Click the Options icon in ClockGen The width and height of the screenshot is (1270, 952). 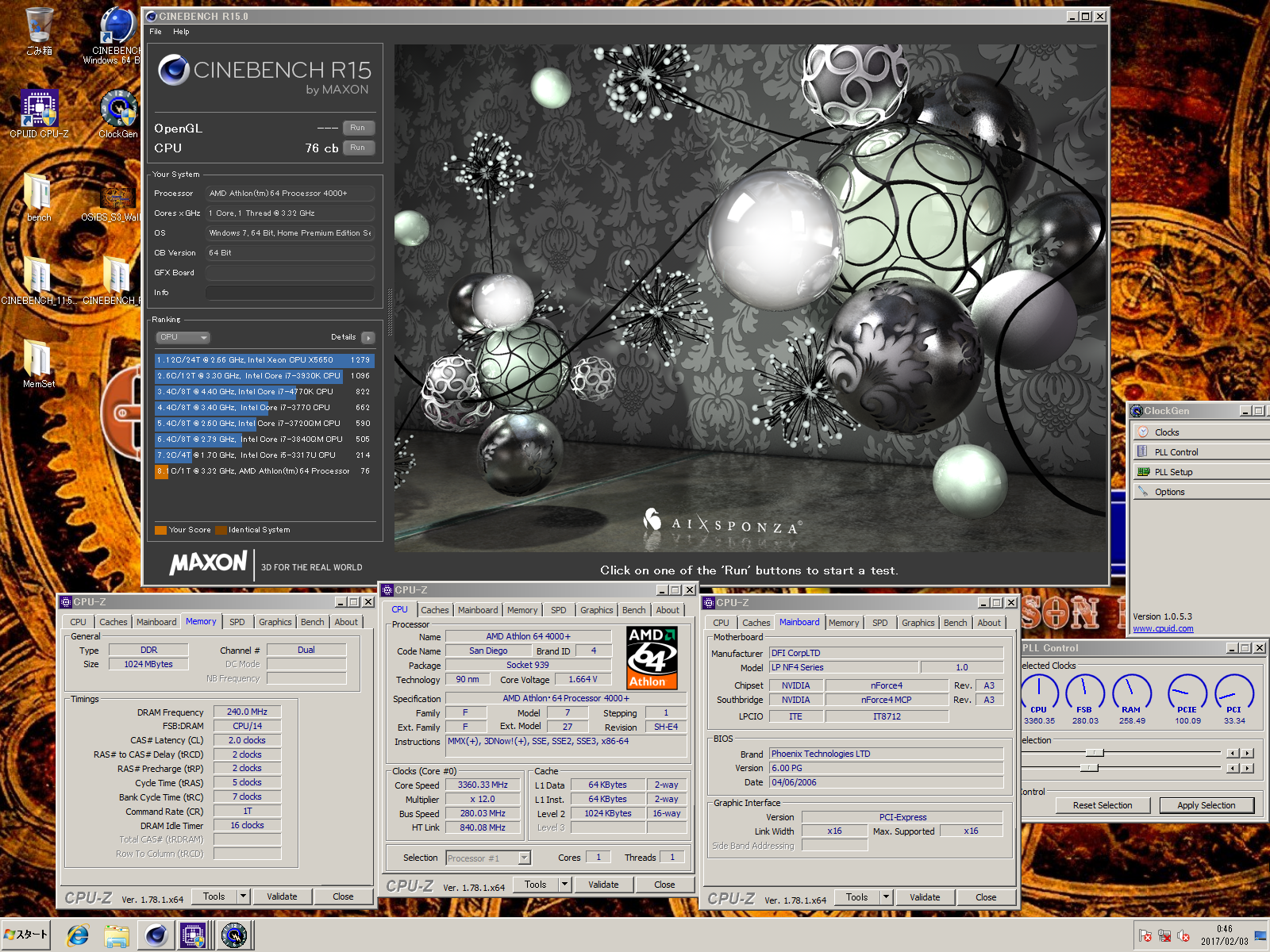click(1143, 491)
